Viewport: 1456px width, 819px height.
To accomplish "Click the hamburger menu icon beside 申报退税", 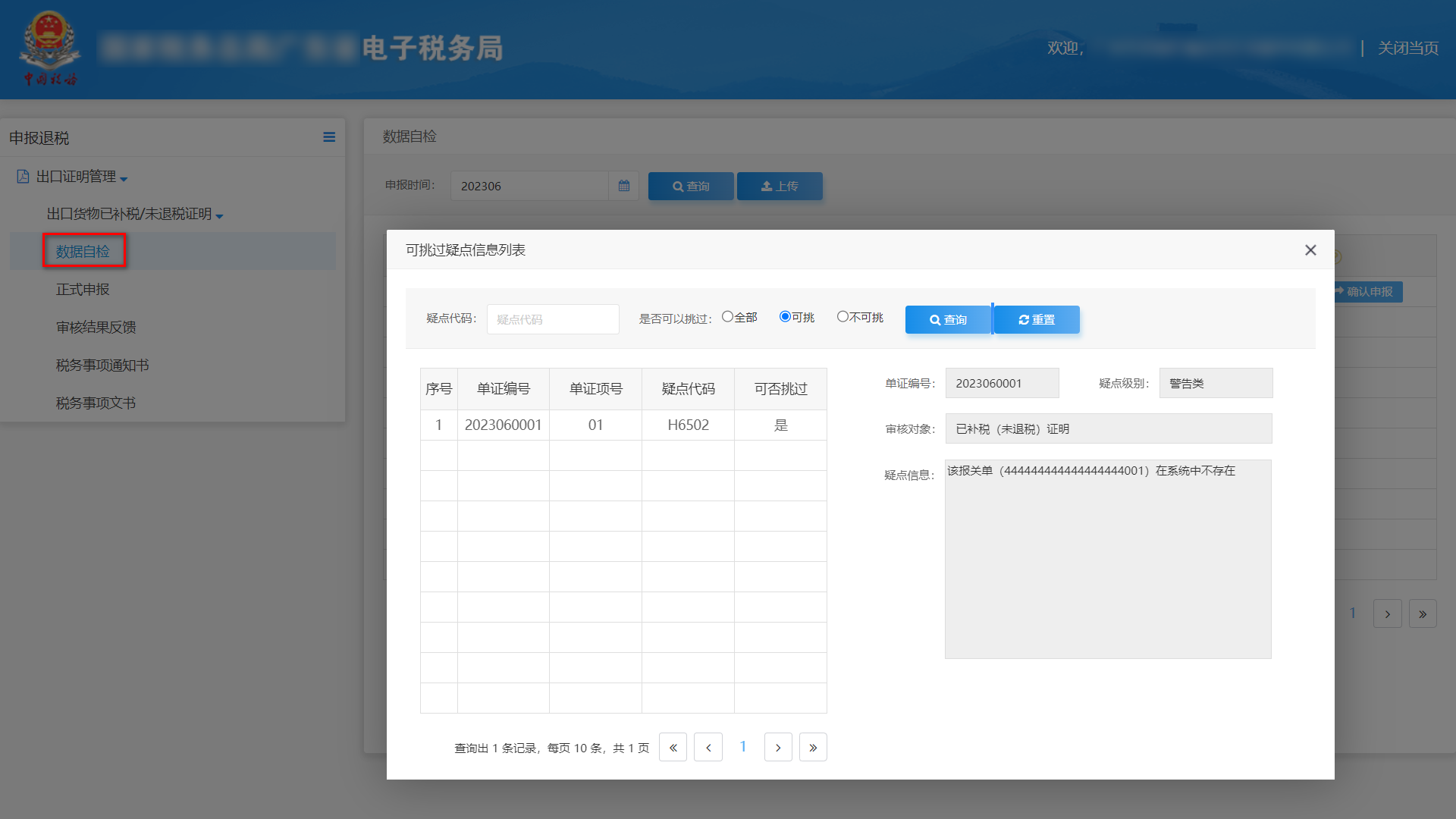I will click(328, 137).
